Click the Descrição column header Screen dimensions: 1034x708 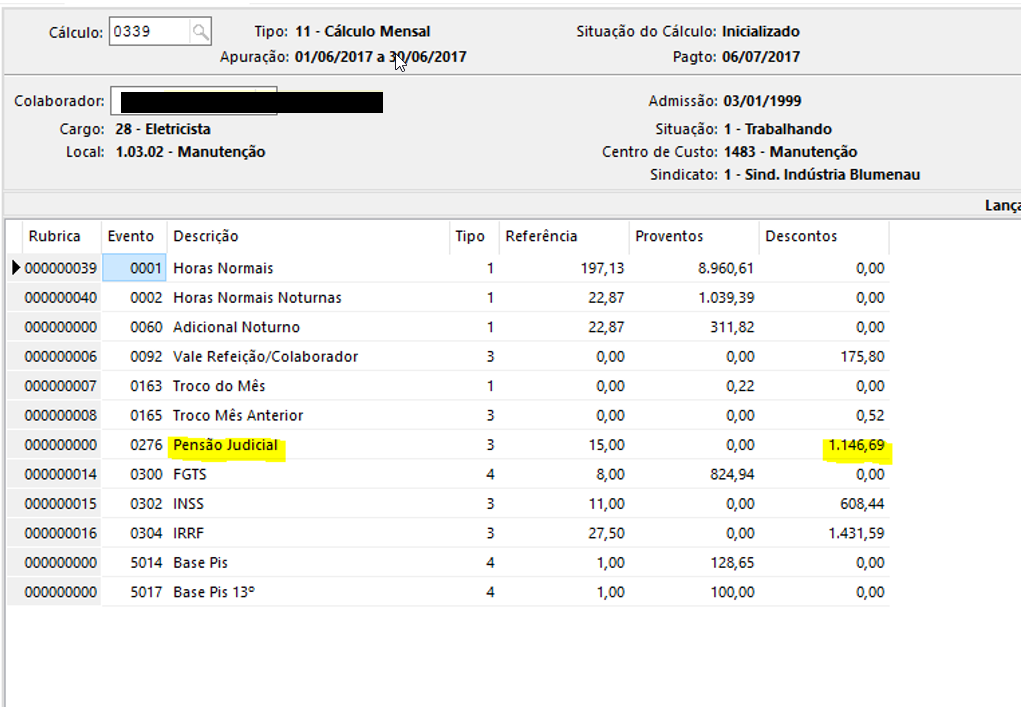(x=206, y=237)
